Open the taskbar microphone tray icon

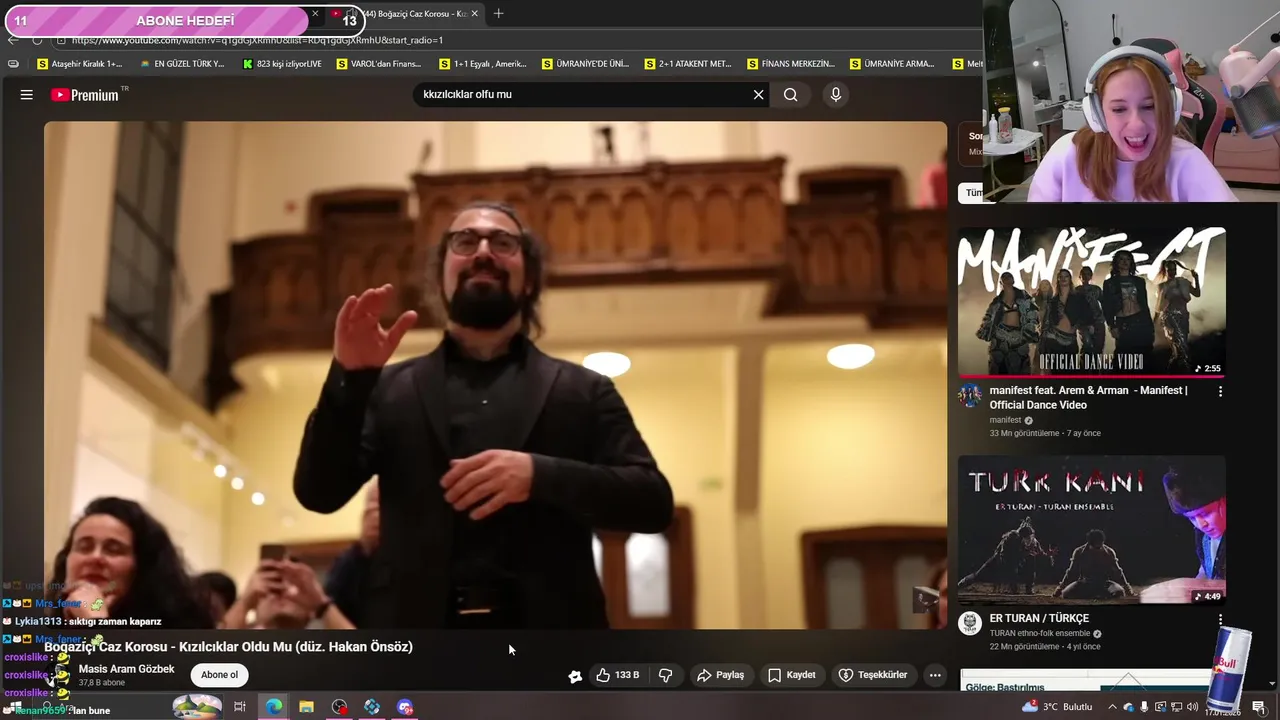coord(1144,707)
